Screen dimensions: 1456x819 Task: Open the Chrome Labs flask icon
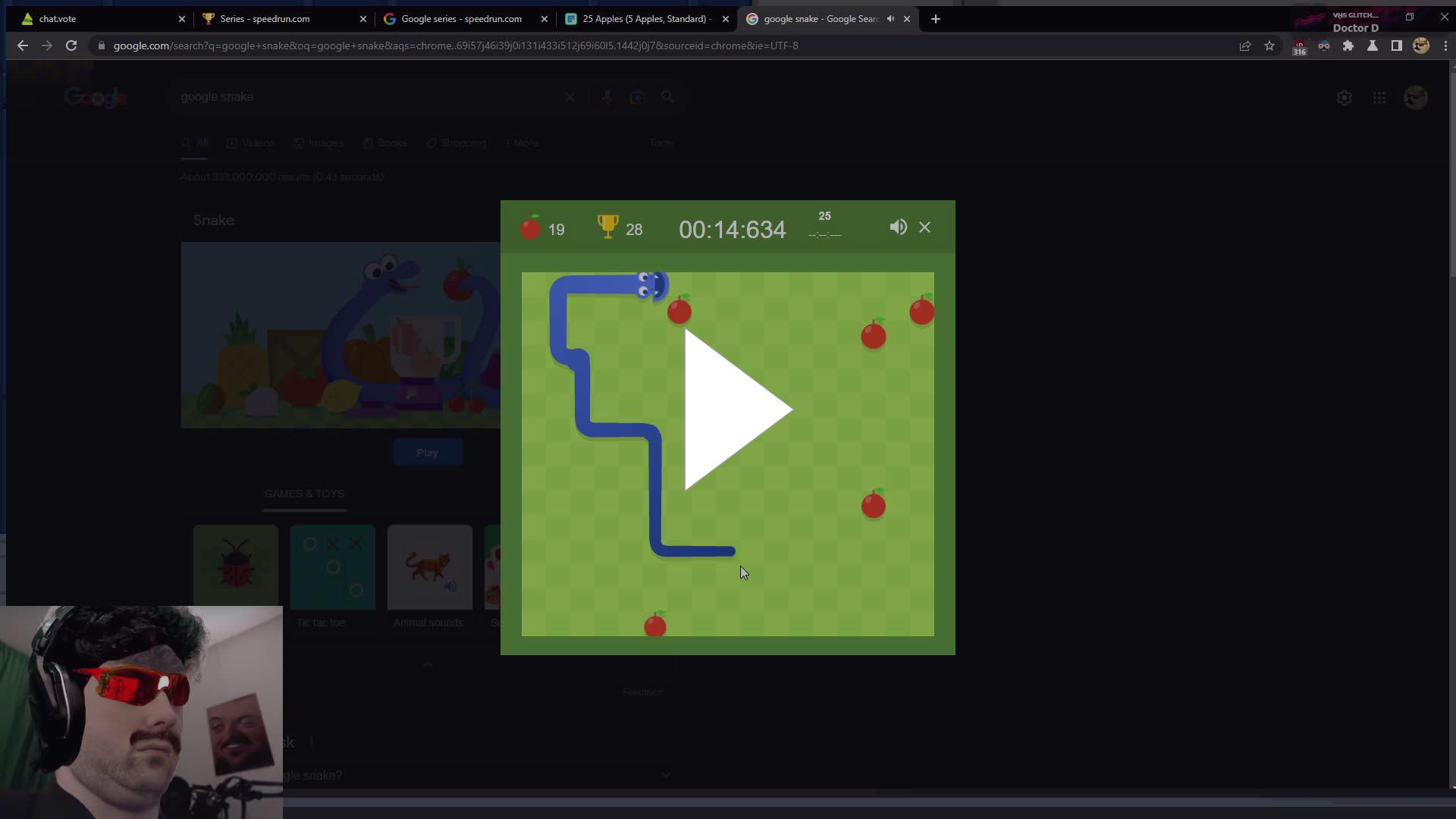(1373, 45)
